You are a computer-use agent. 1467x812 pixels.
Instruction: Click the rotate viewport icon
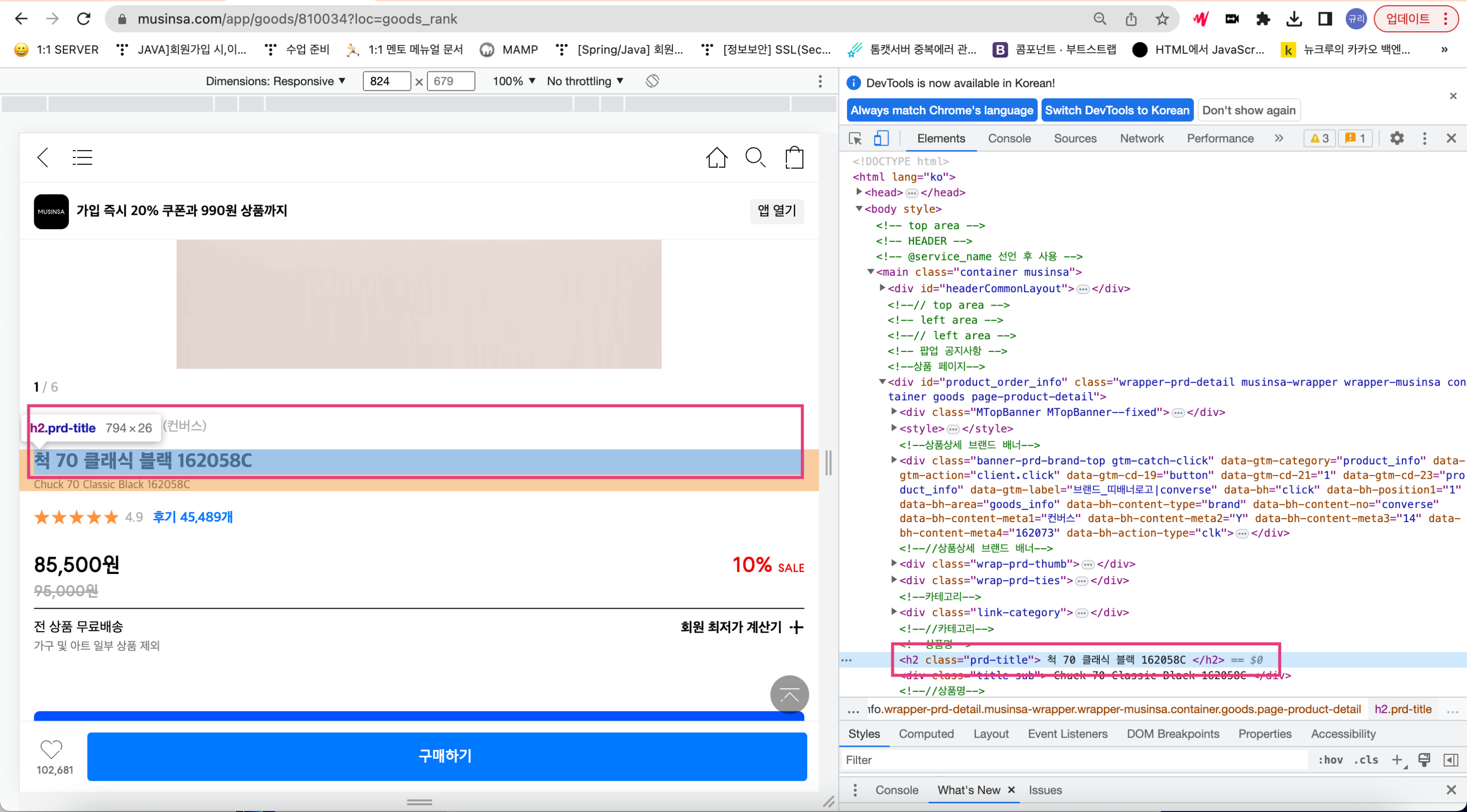click(652, 81)
